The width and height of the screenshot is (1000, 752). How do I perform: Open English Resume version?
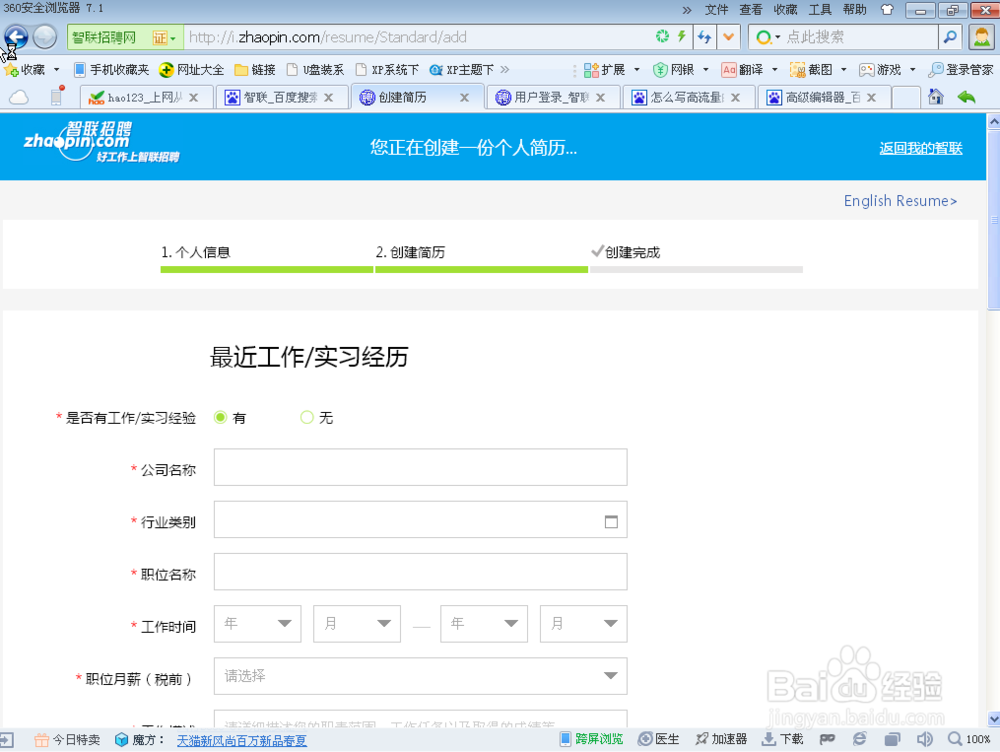(899, 201)
